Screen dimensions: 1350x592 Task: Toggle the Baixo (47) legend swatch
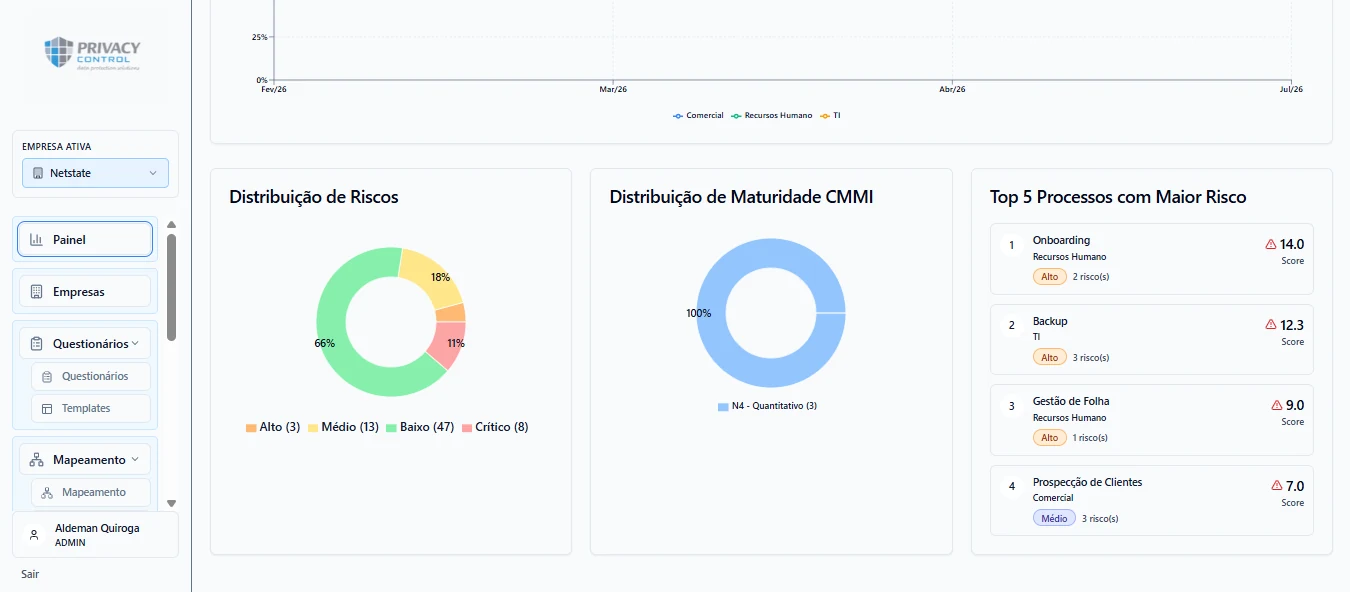coord(392,427)
